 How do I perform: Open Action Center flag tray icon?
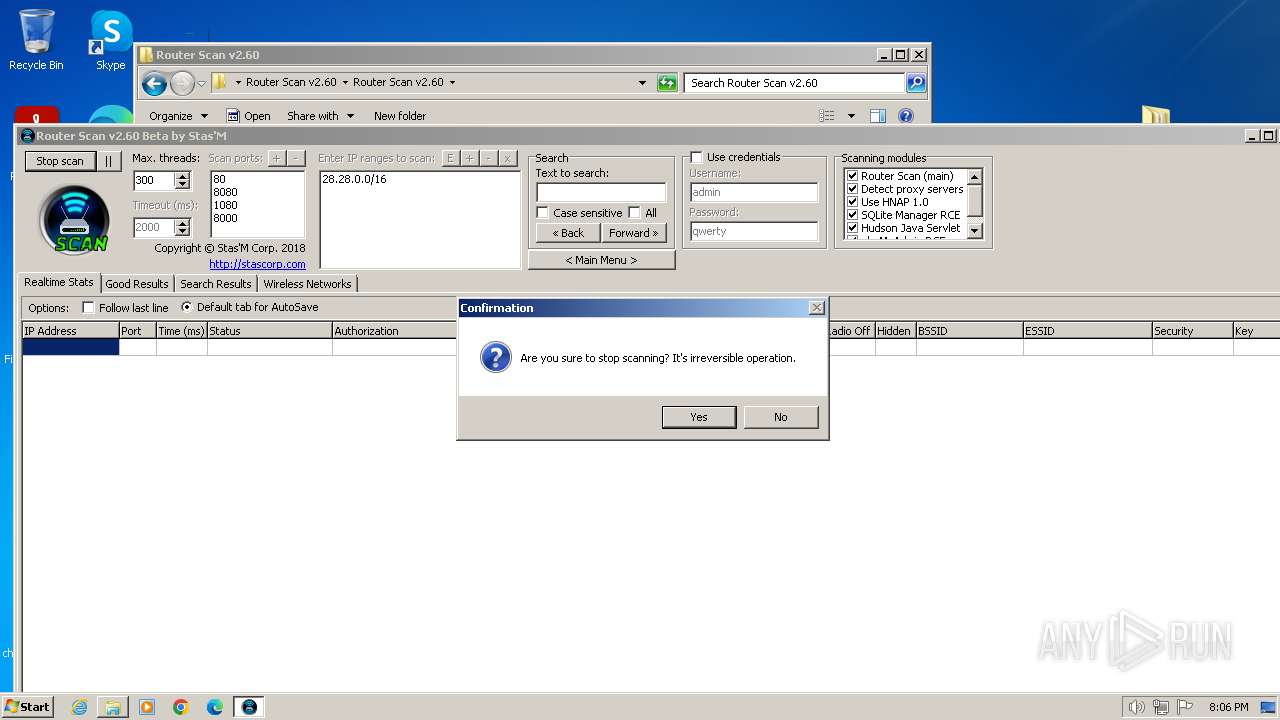click(x=1185, y=707)
